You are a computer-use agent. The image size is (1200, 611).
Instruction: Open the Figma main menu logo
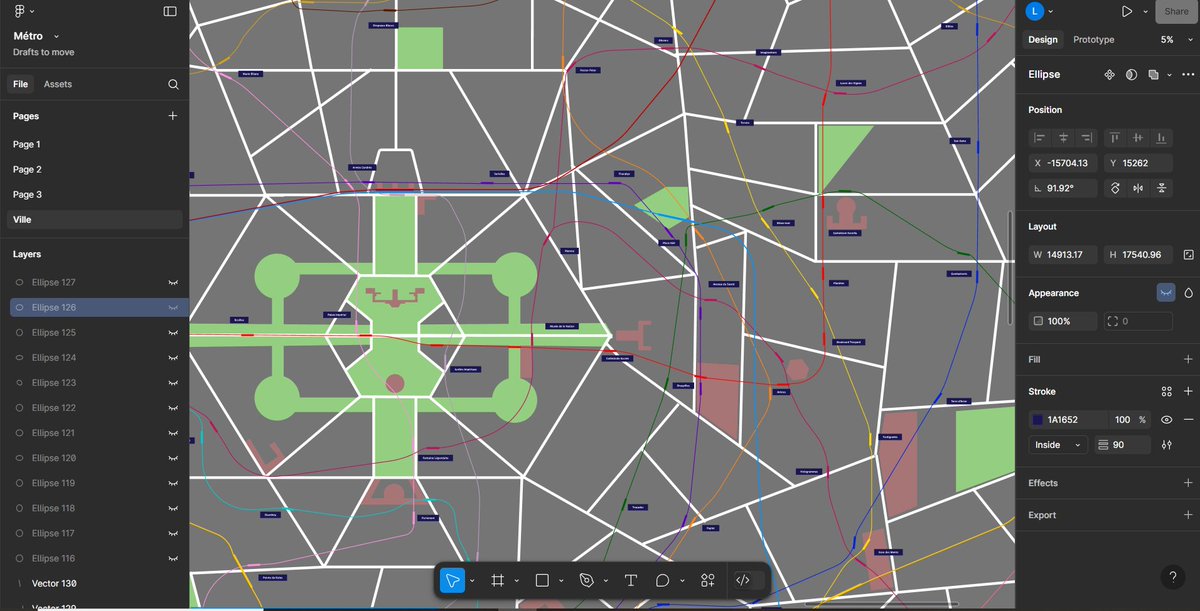coord(20,11)
